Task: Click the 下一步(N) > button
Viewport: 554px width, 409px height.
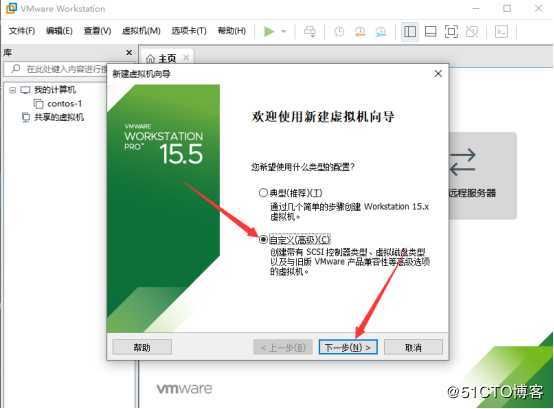Action: [x=348, y=348]
